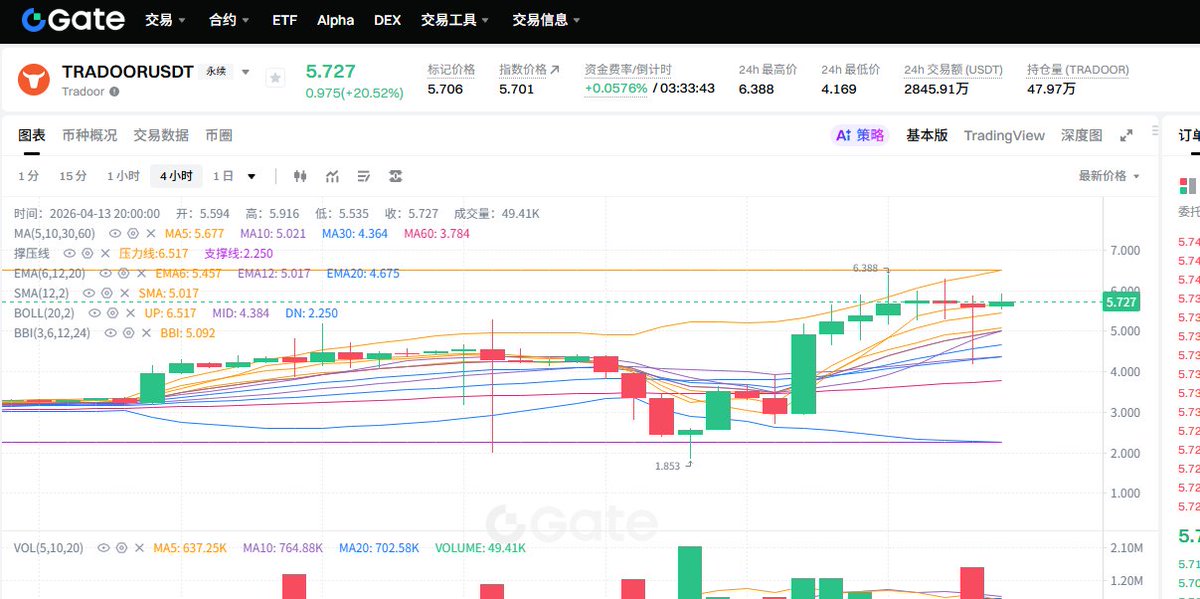This screenshot has width=1200, height=599.
Task: Open the 交易 dropdown menu
Action: (x=166, y=20)
